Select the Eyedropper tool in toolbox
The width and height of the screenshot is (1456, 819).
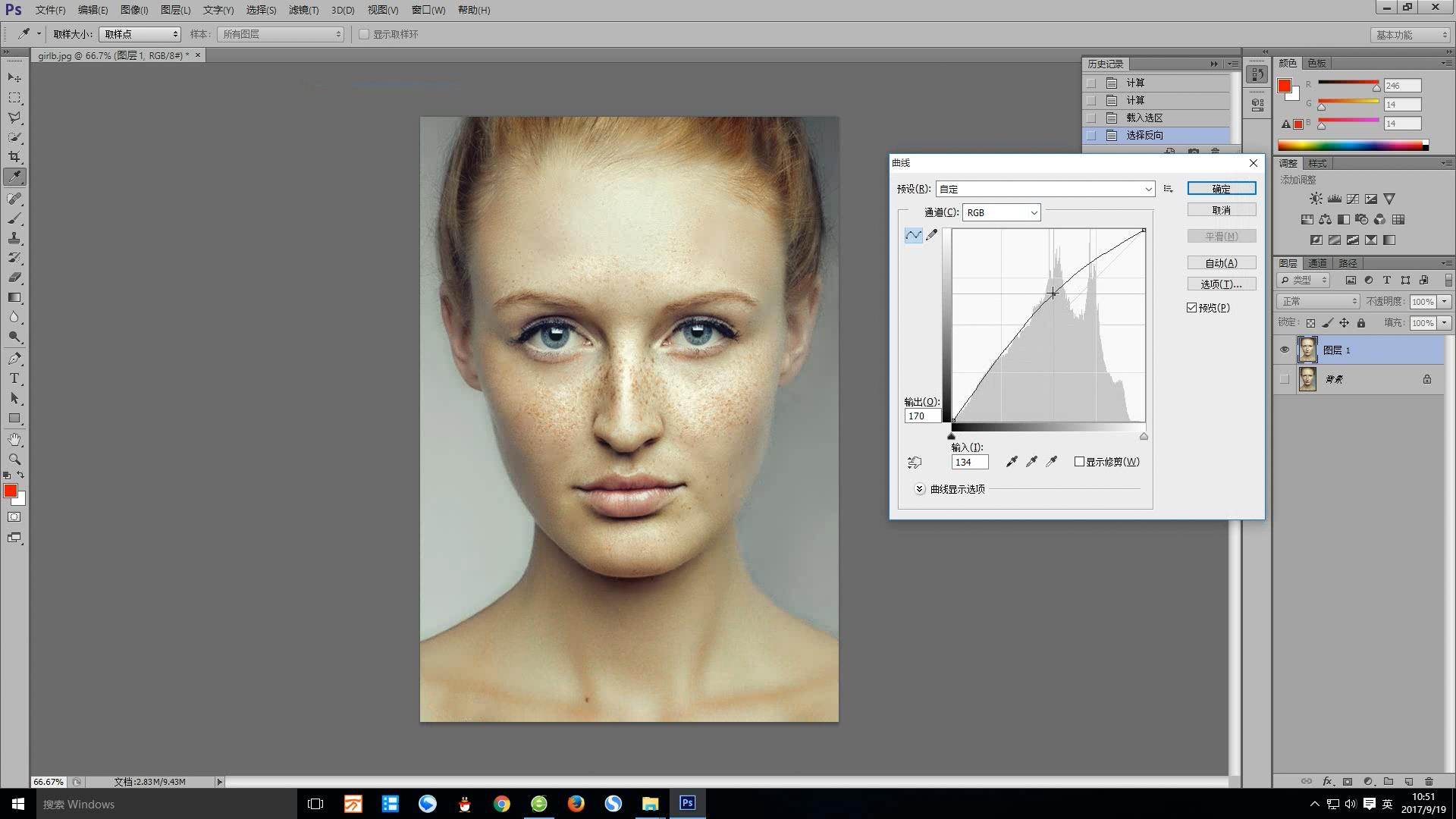[x=14, y=177]
